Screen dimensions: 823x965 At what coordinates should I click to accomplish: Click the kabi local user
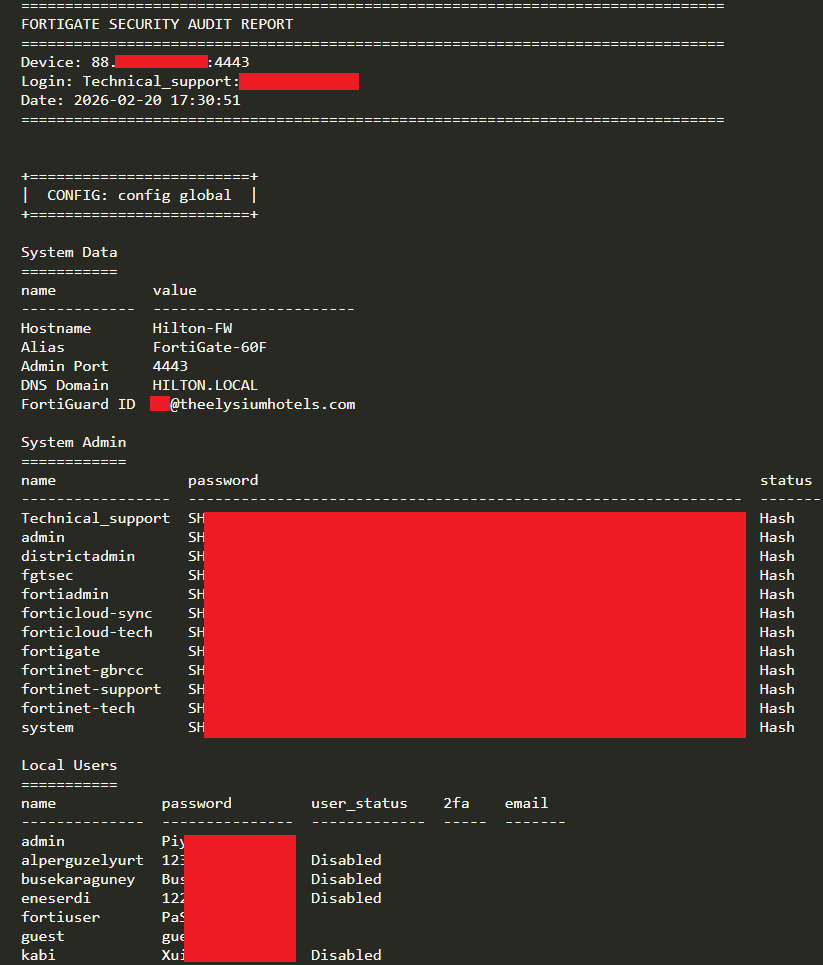tap(38, 955)
